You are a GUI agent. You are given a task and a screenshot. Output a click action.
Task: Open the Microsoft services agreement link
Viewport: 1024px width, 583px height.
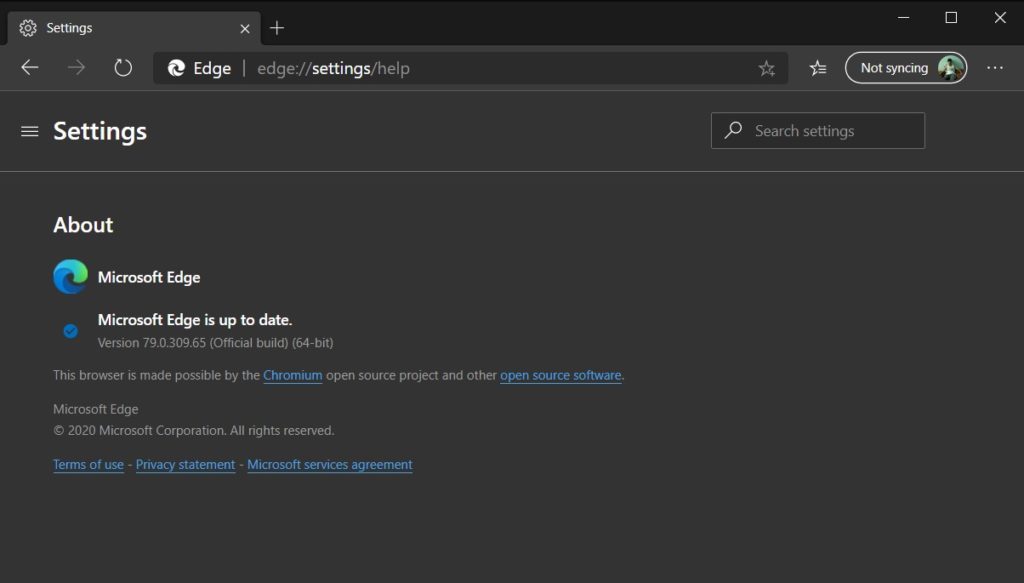pos(330,464)
